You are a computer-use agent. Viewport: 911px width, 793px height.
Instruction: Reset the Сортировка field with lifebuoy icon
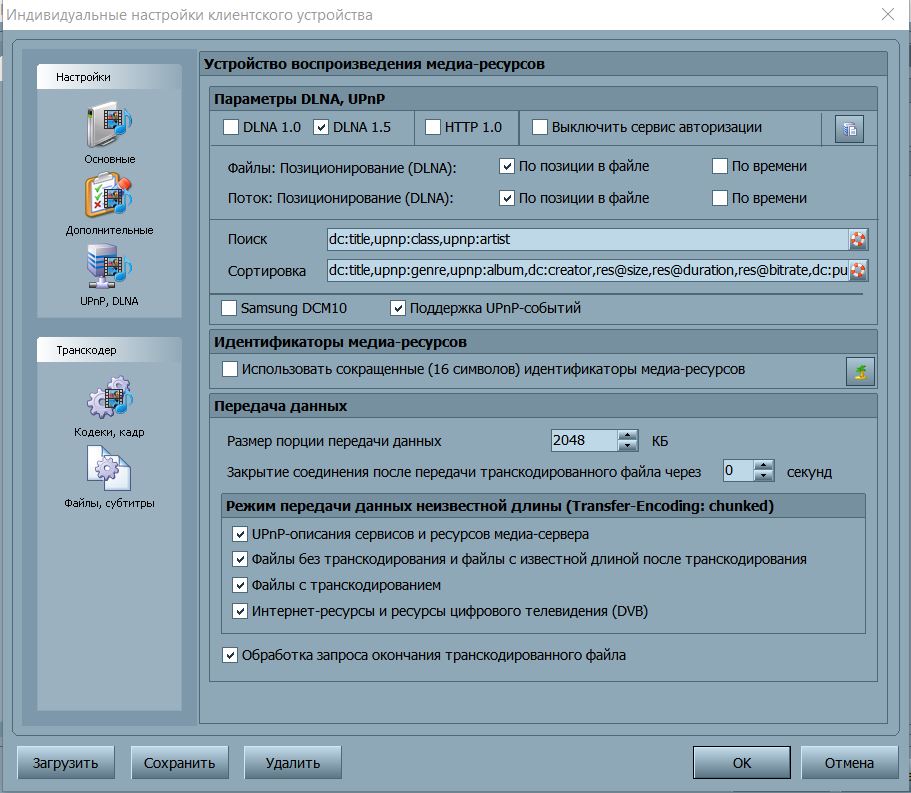858,271
